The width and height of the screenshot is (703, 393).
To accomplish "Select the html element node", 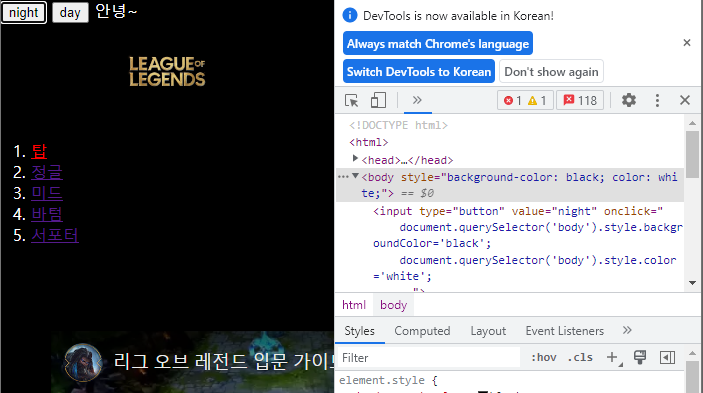I will (x=369, y=143).
